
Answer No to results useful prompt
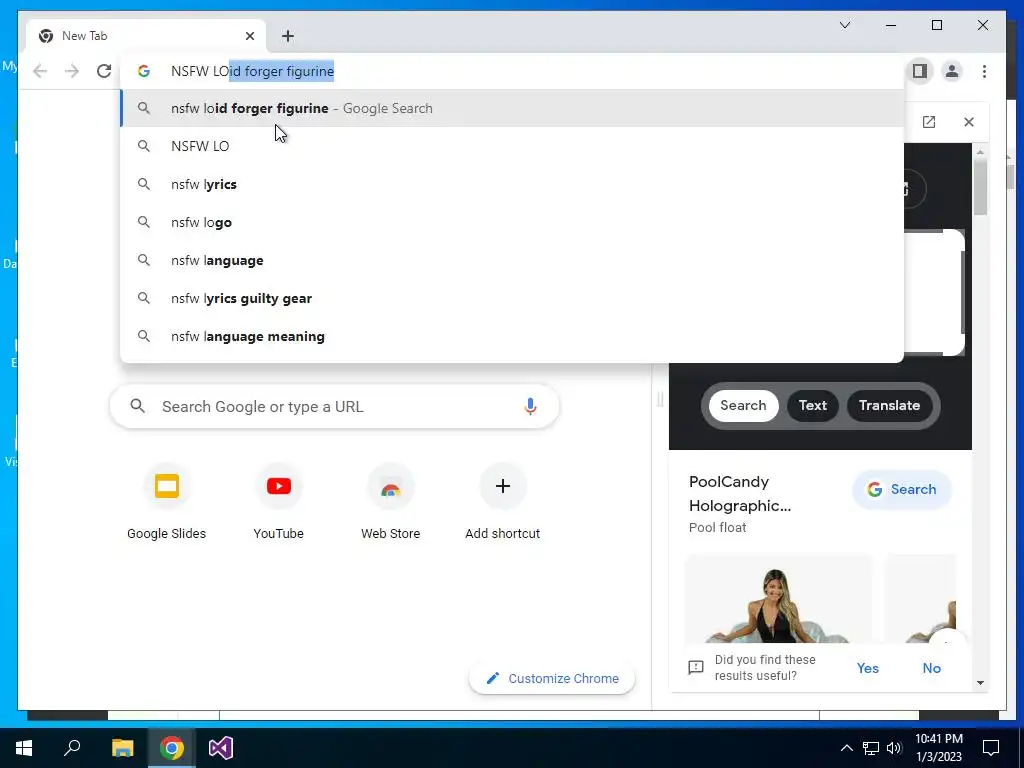coord(931,668)
